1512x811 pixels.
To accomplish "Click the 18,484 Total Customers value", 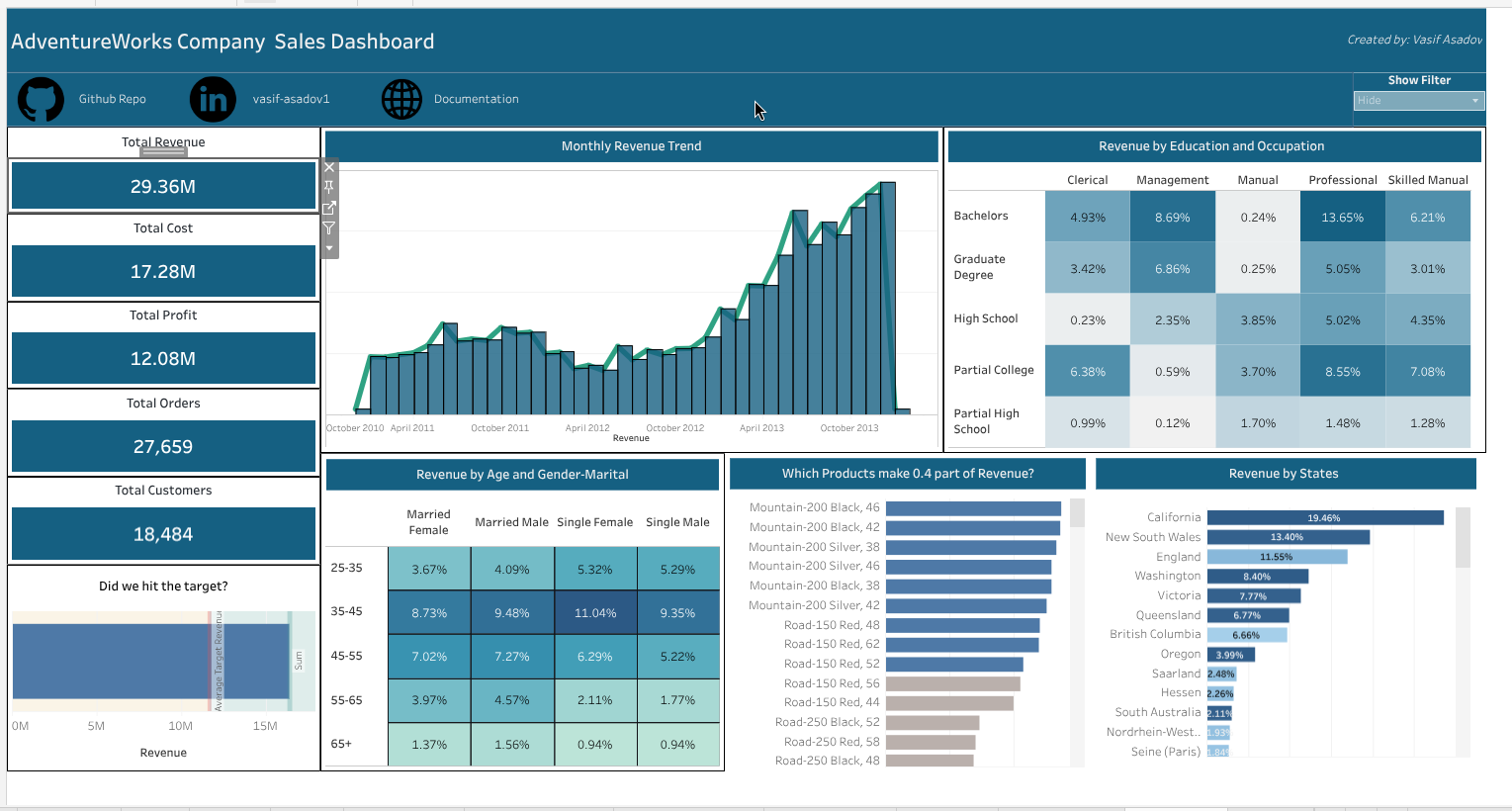I will point(163,534).
